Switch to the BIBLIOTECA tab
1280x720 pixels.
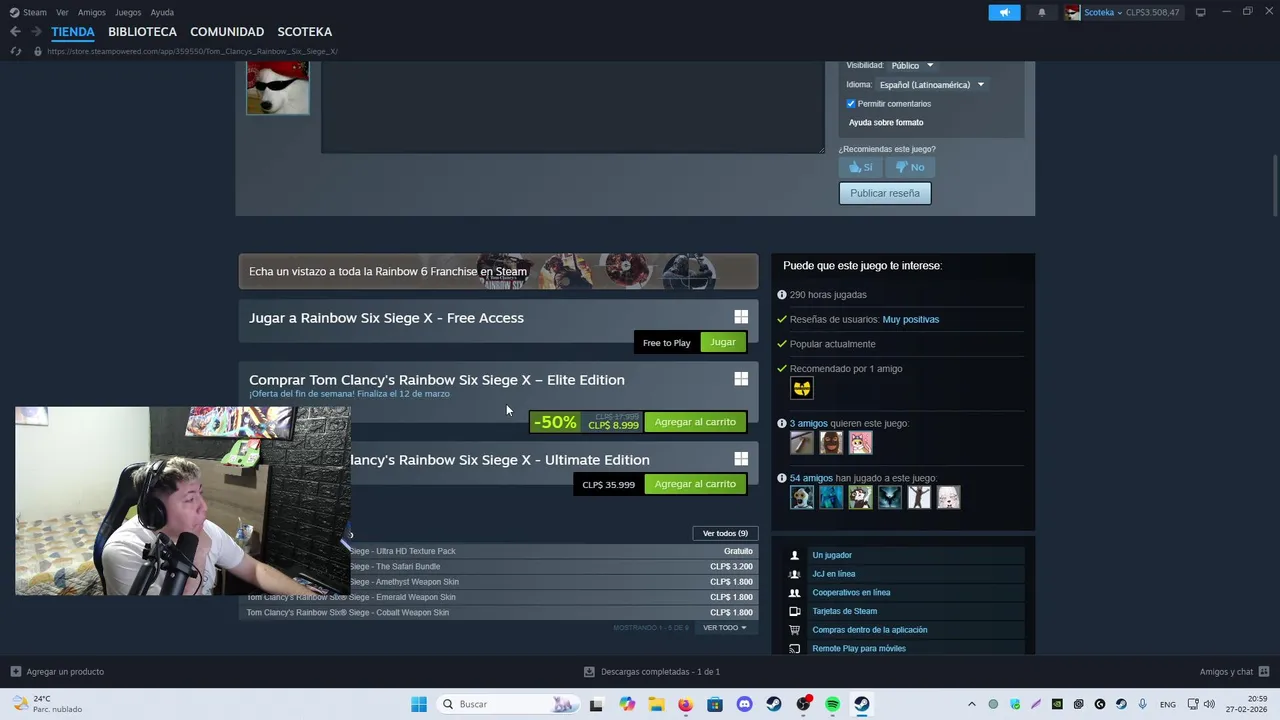tap(142, 32)
